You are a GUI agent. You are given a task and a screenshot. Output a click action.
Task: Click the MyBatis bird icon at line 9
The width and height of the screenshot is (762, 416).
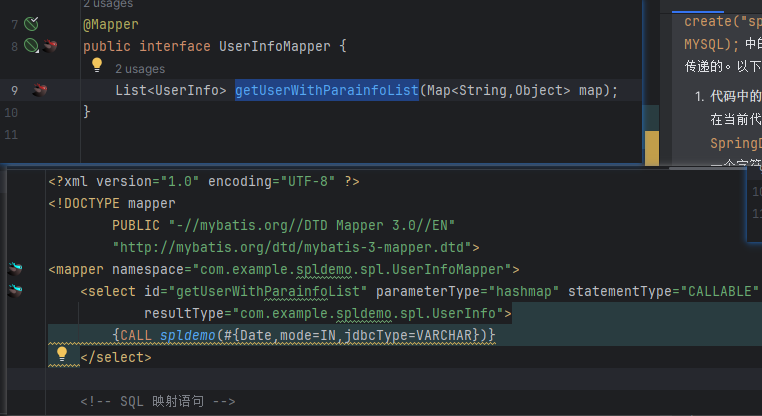tap(40, 90)
